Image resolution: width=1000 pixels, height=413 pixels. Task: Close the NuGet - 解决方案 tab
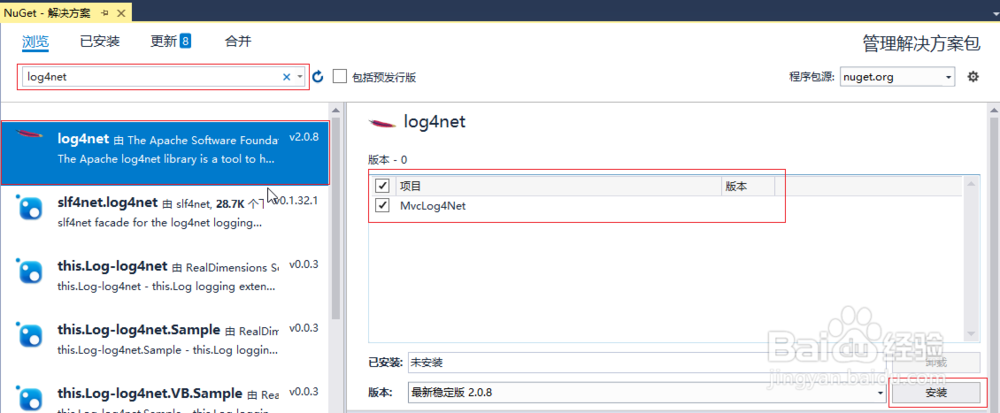(122, 12)
